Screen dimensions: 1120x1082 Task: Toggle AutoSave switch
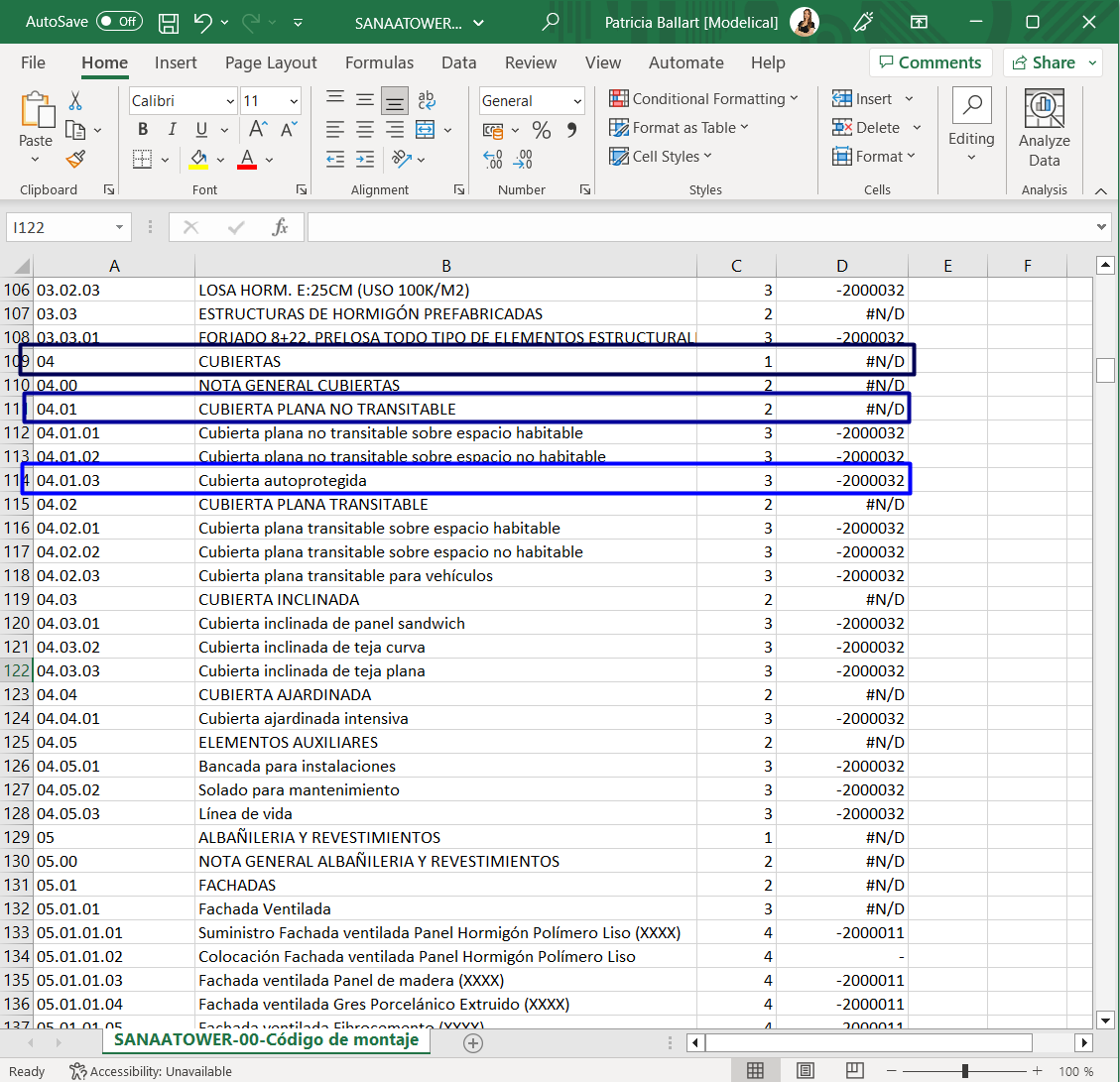(119, 22)
